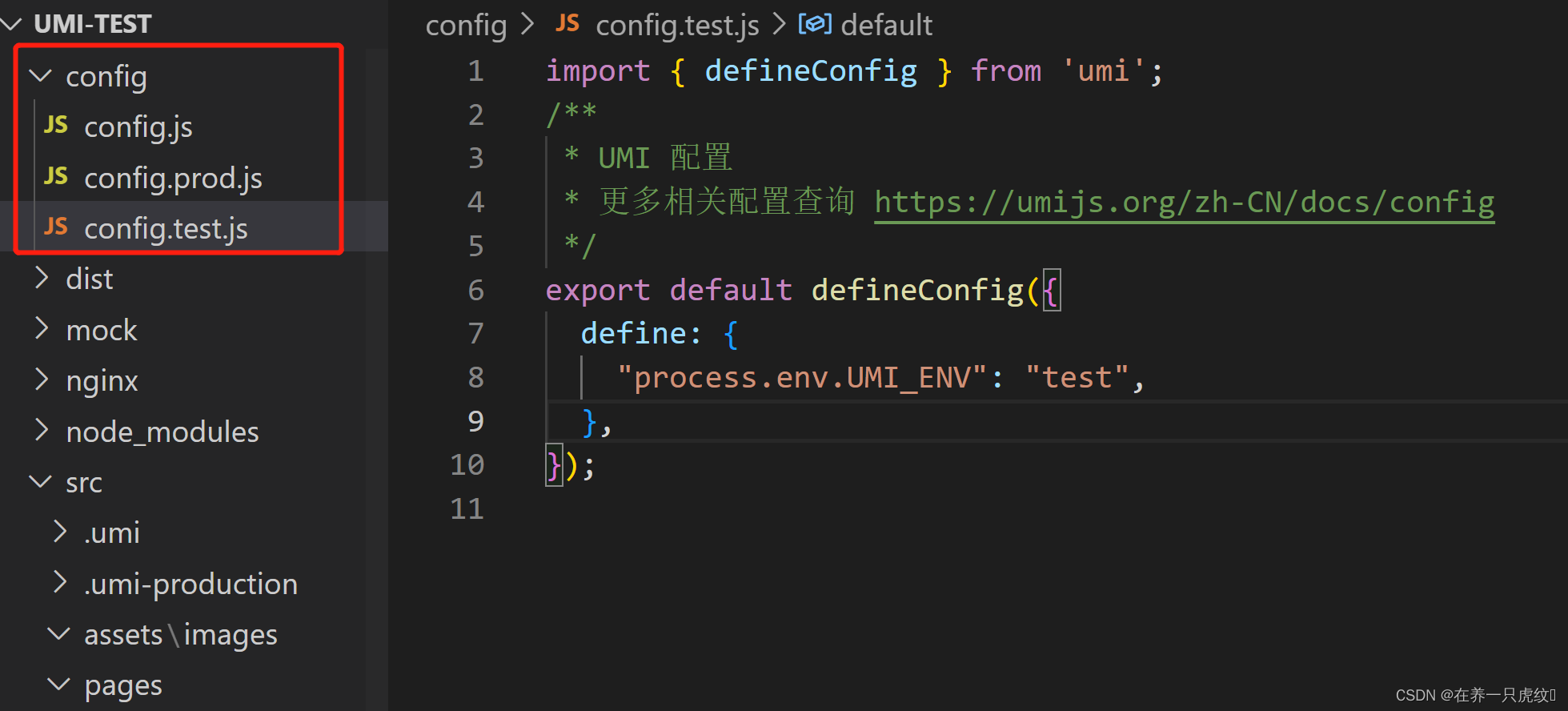
Task: Select the pages folder label
Action: [x=123, y=686]
